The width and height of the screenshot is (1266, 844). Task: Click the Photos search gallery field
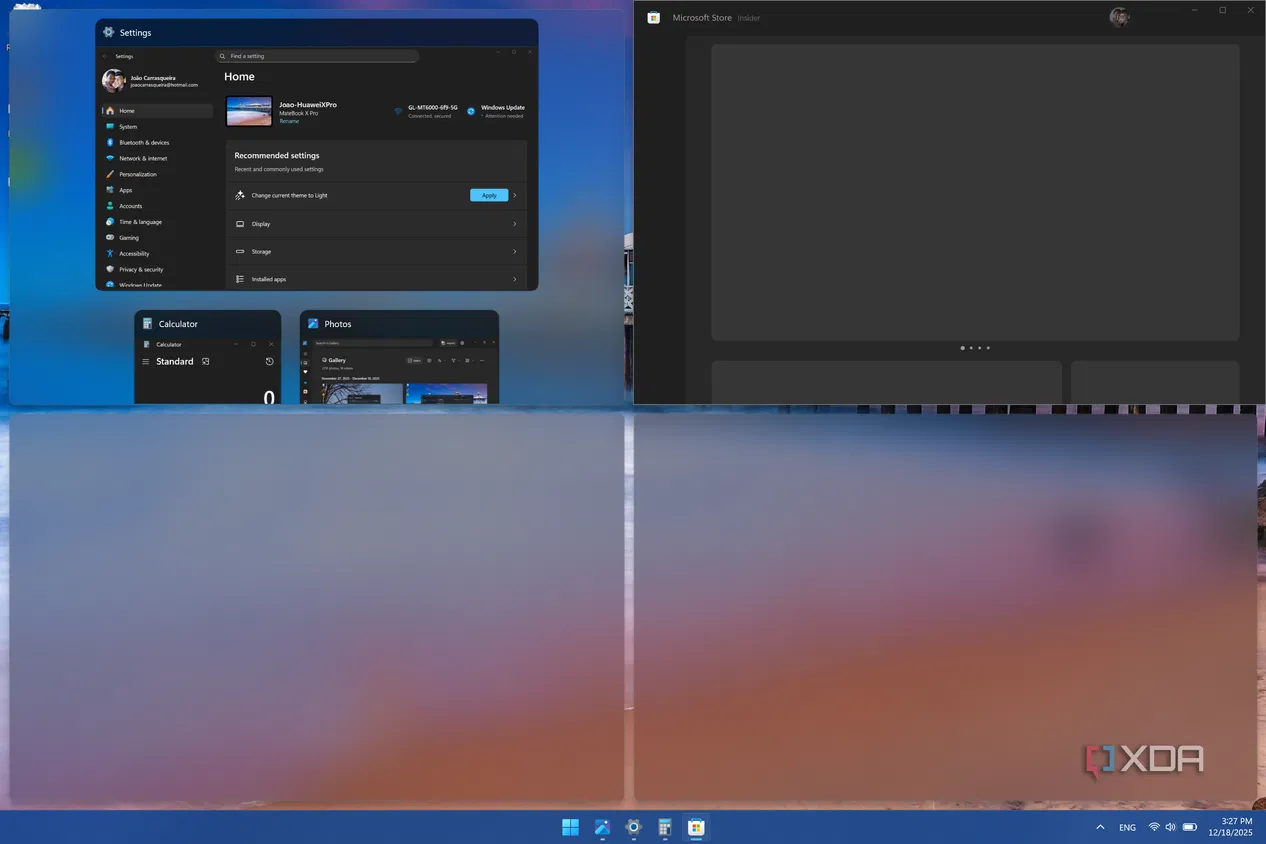pyautogui.click(x=375, y=343)
